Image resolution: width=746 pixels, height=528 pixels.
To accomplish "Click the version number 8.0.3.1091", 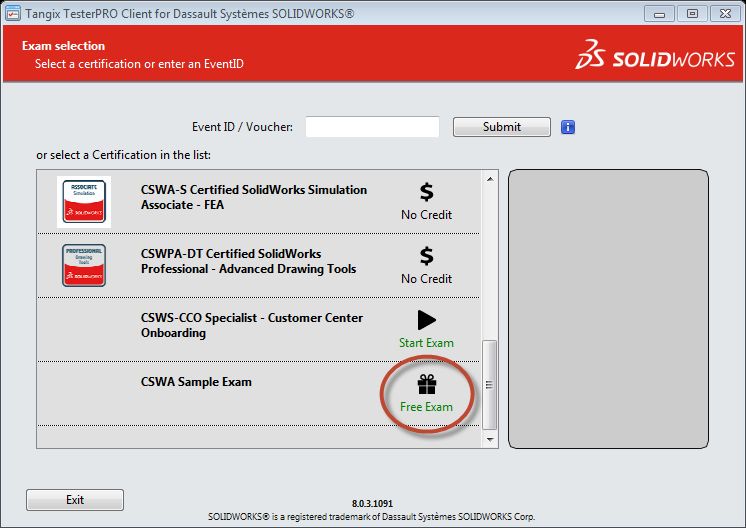I will click(x=373, y=503).
